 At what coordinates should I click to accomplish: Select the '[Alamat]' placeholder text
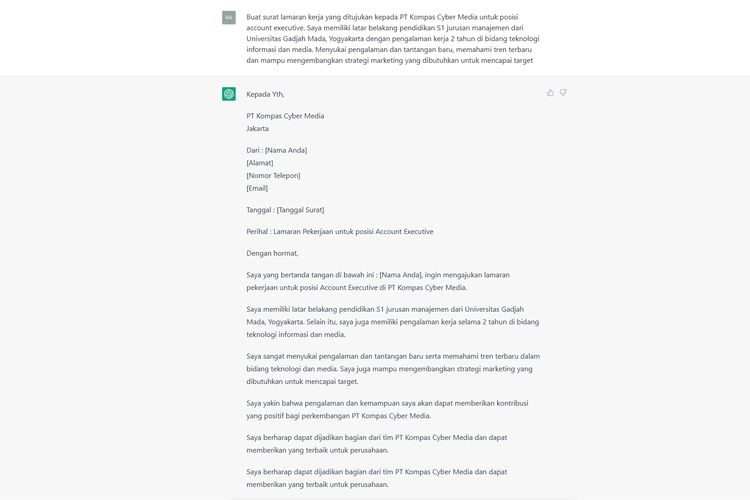click(x=260, y=163)
